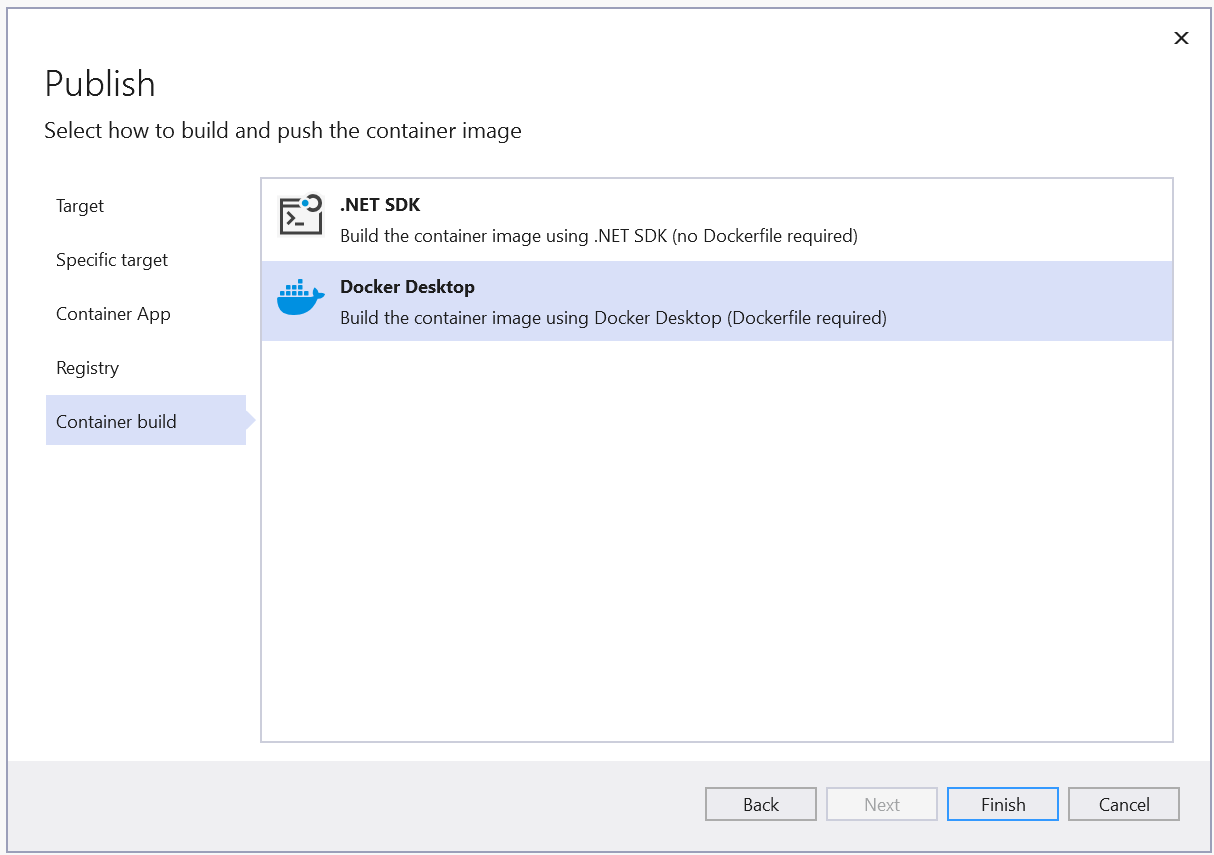Close the Publish dialog with X
1214x855 pixels.
point(1181,38)
